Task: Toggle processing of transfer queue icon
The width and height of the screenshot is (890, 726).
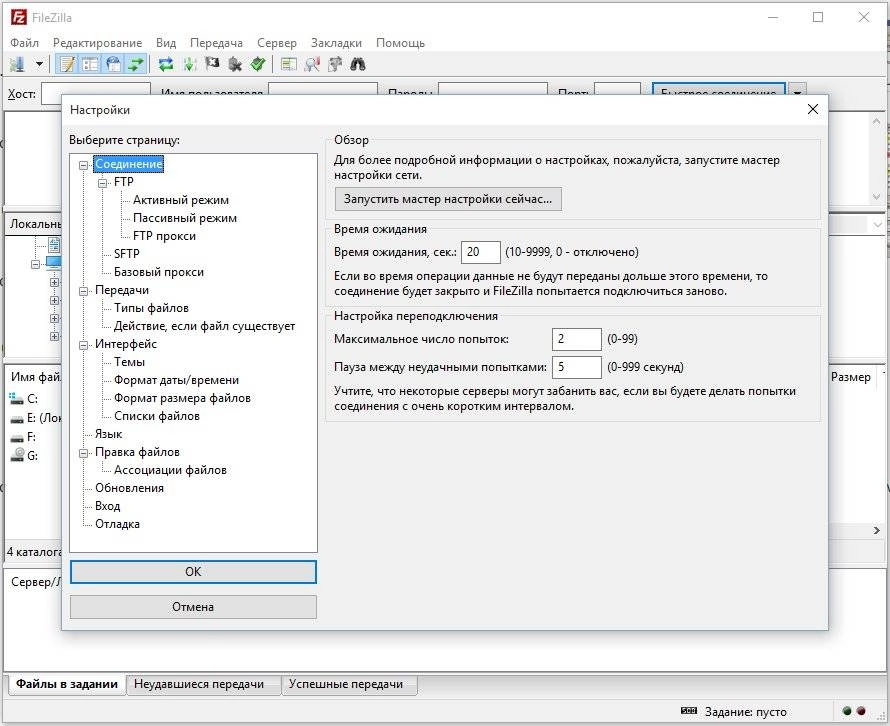Action: click(x=189, y=64)
